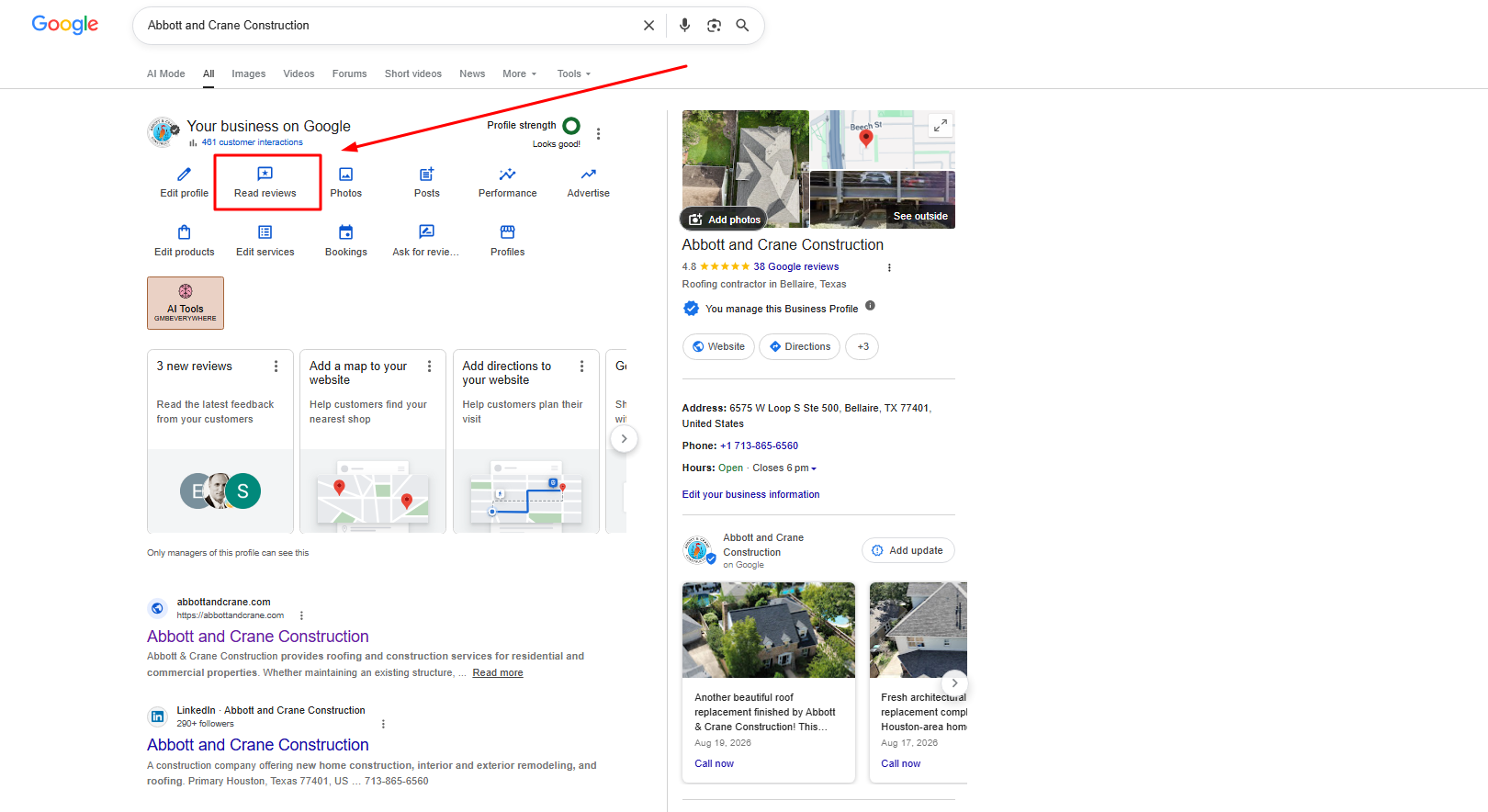Open search by image camera icon
This screenshot has width=1488, height=812.
tap(714, 26)
